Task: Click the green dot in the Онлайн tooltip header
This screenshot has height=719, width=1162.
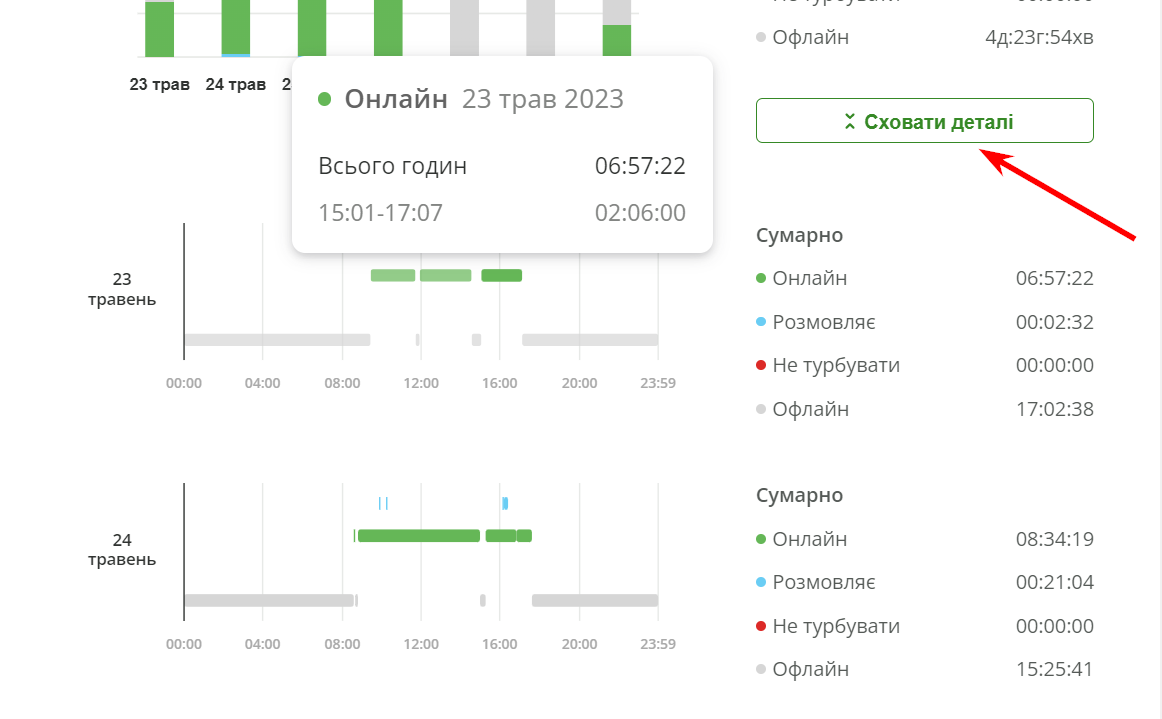Action: 325,99
